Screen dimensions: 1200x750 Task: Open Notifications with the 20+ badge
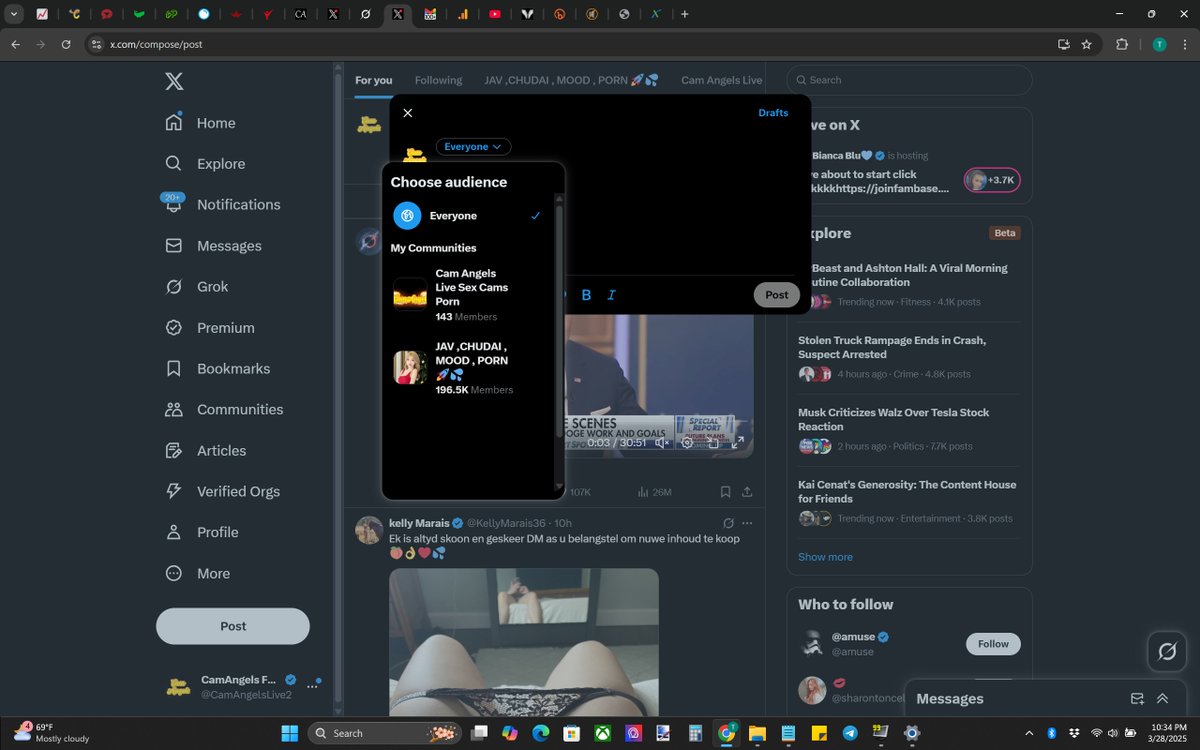point(222,204)
